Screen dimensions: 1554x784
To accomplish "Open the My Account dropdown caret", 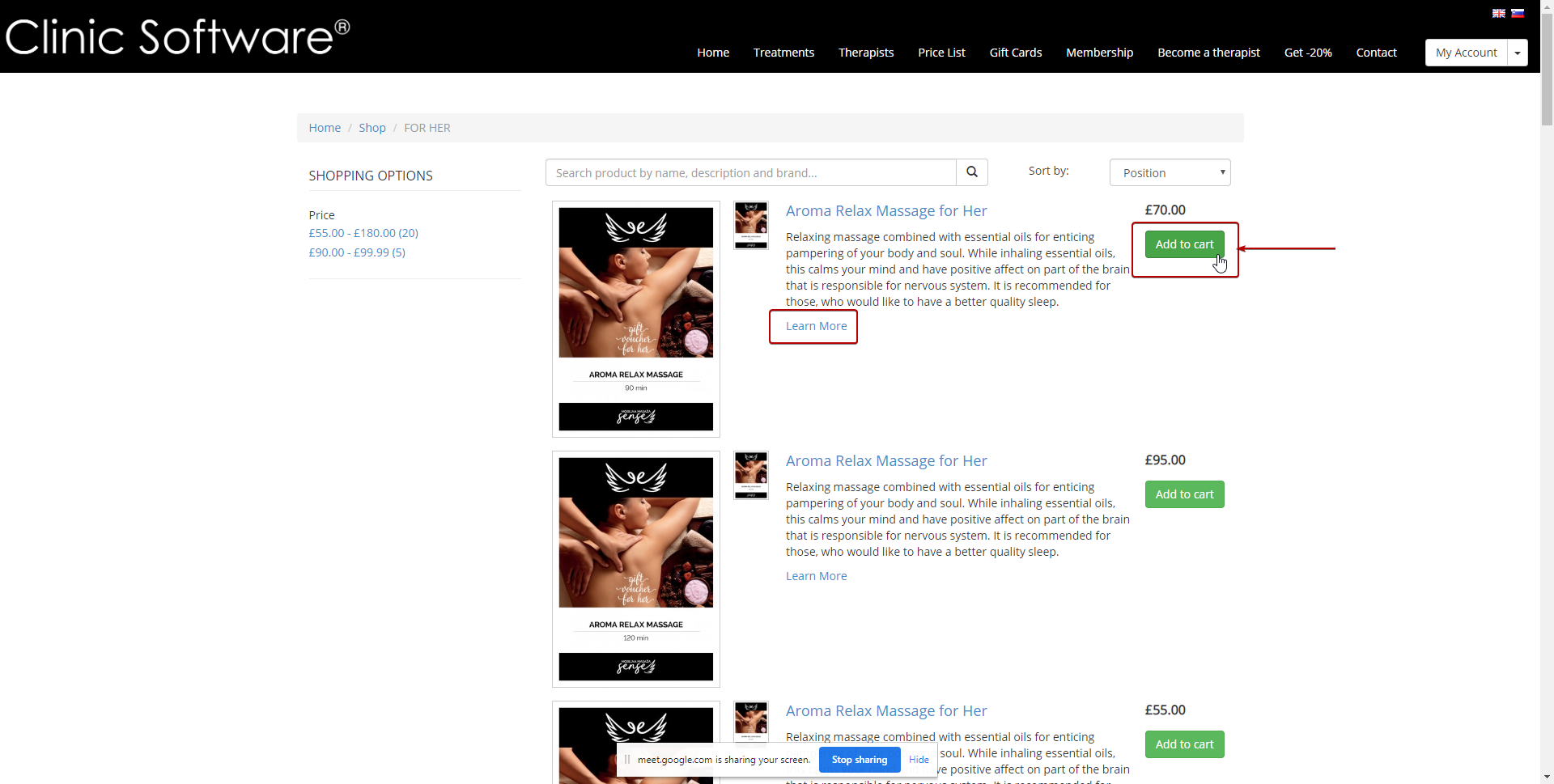I will point(1518,53).
